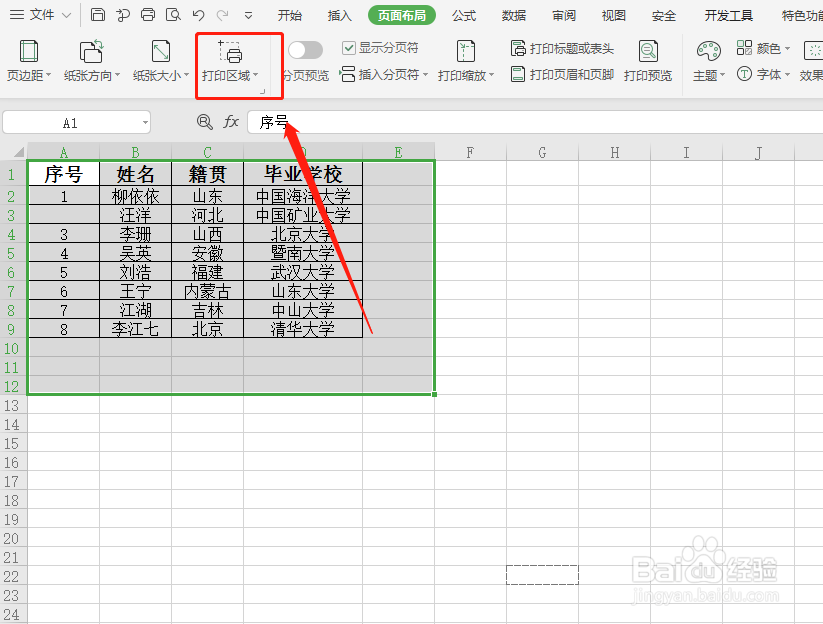Viewport: 823px width, 624px height.
Task: Click into the formula bar input
Action: [x=535, y=122]
